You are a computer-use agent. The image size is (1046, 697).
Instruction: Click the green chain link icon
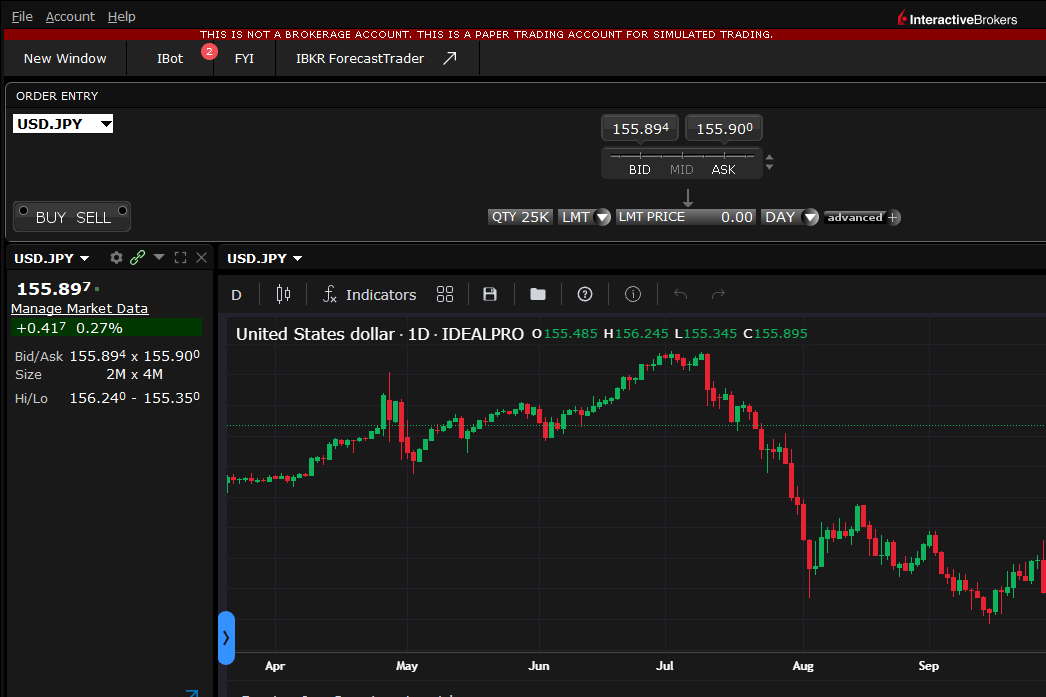pos(137,257)
